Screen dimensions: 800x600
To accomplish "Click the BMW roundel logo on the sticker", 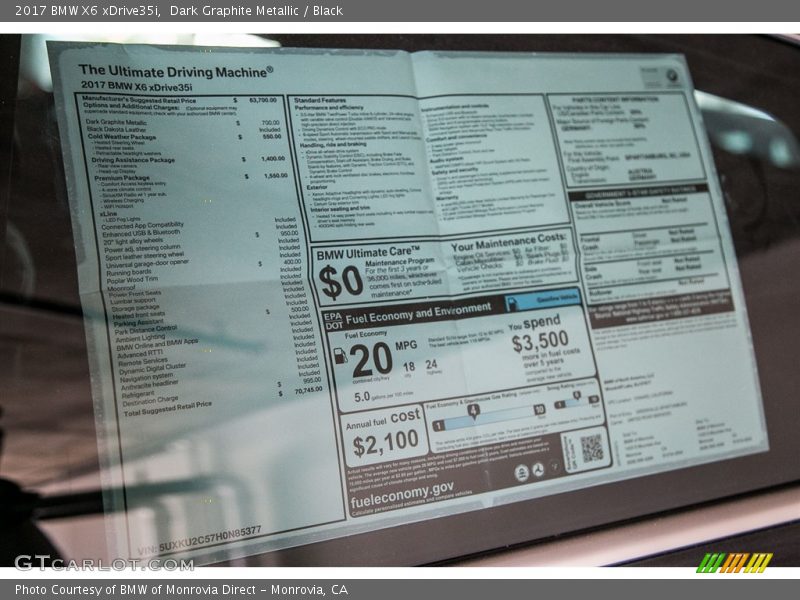I will [x=673, y=76].
